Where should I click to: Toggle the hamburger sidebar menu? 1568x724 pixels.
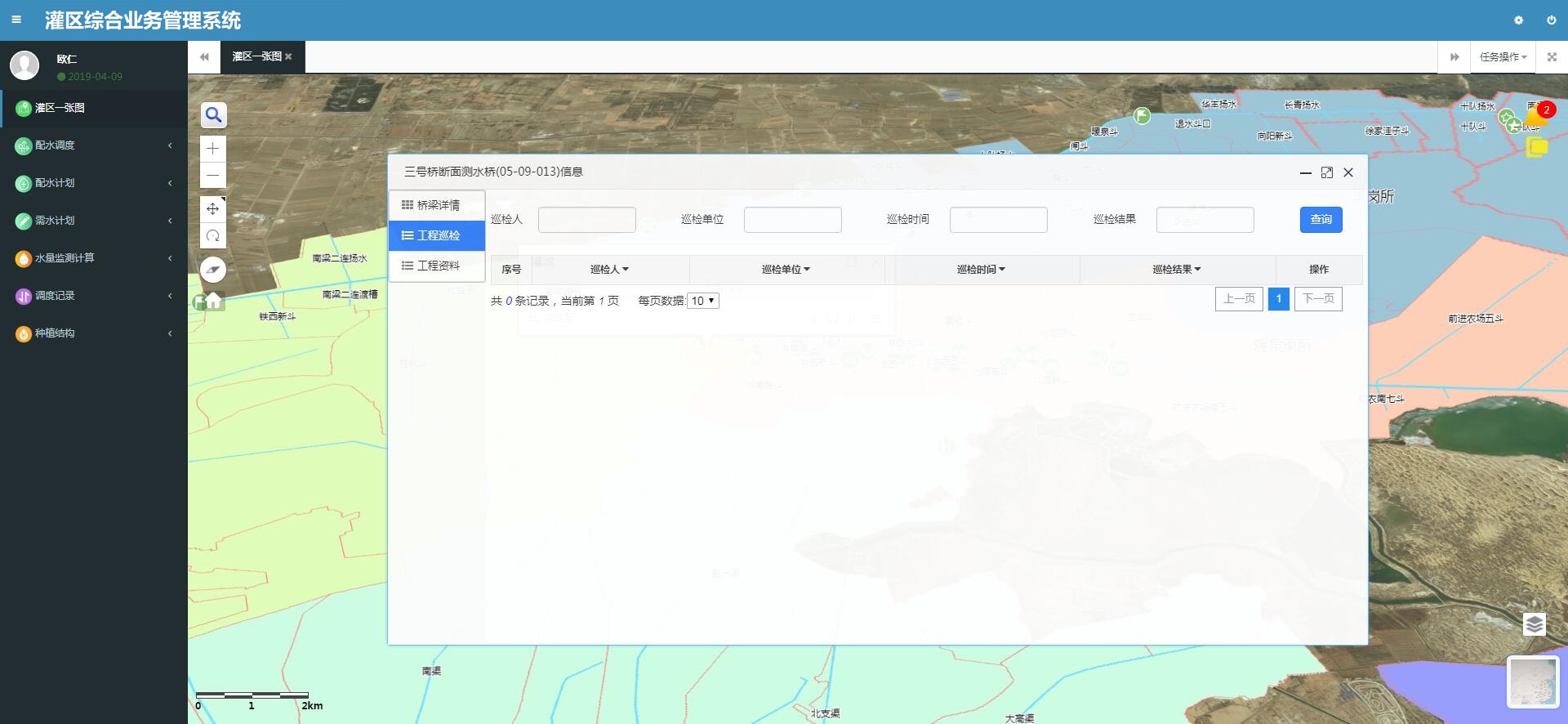[16, 20]
